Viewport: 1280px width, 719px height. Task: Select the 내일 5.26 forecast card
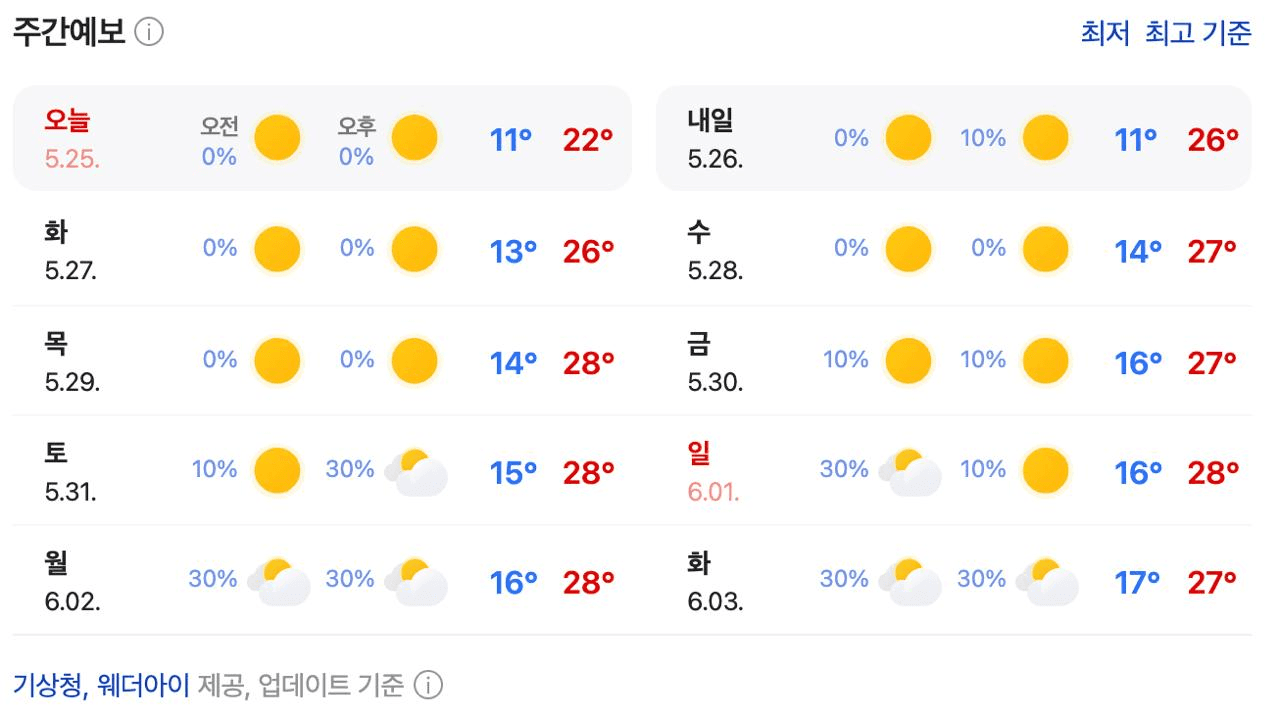953,138
